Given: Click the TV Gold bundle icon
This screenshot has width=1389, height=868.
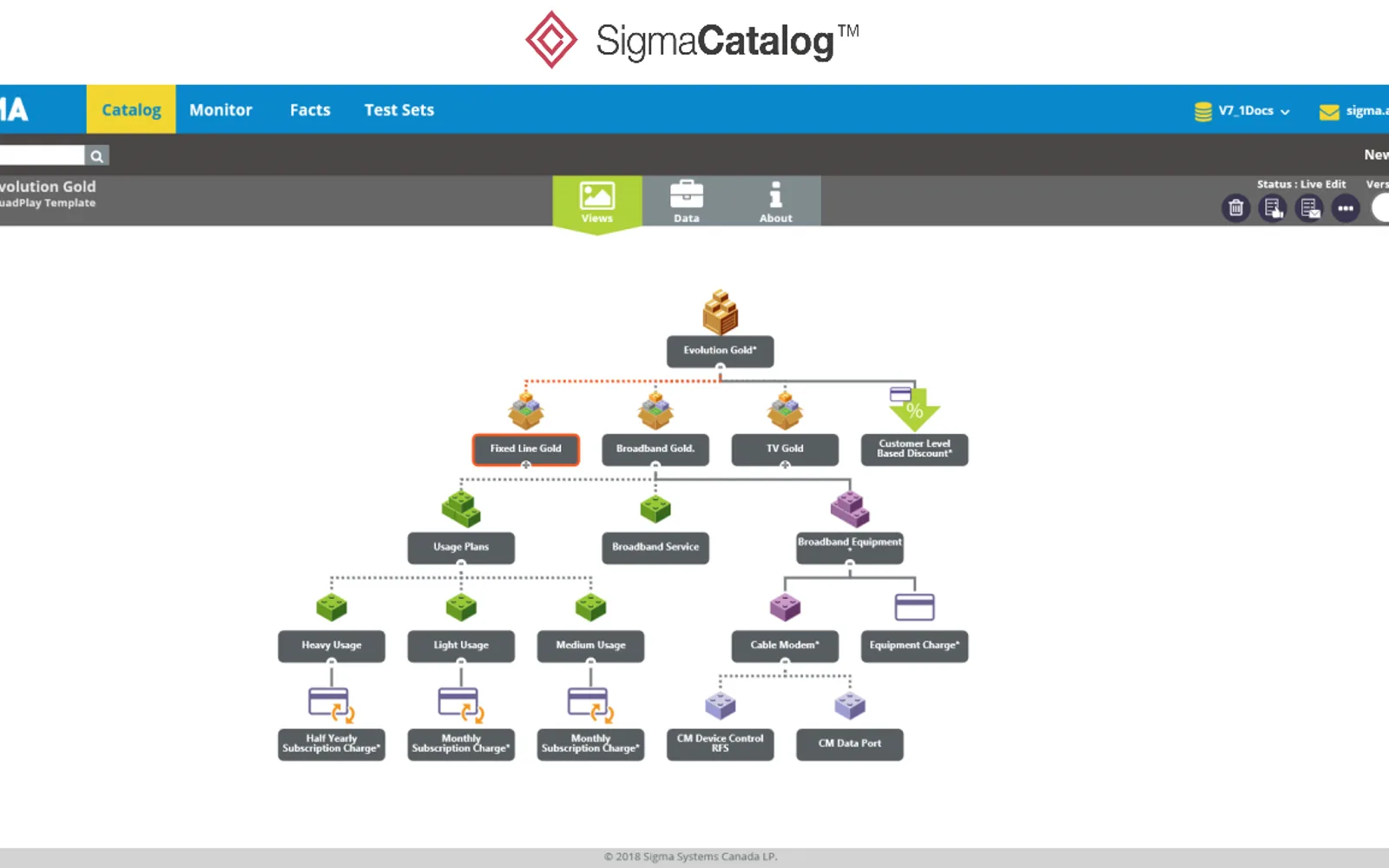Looking at the screenshot, I should [x=785, y=411].
